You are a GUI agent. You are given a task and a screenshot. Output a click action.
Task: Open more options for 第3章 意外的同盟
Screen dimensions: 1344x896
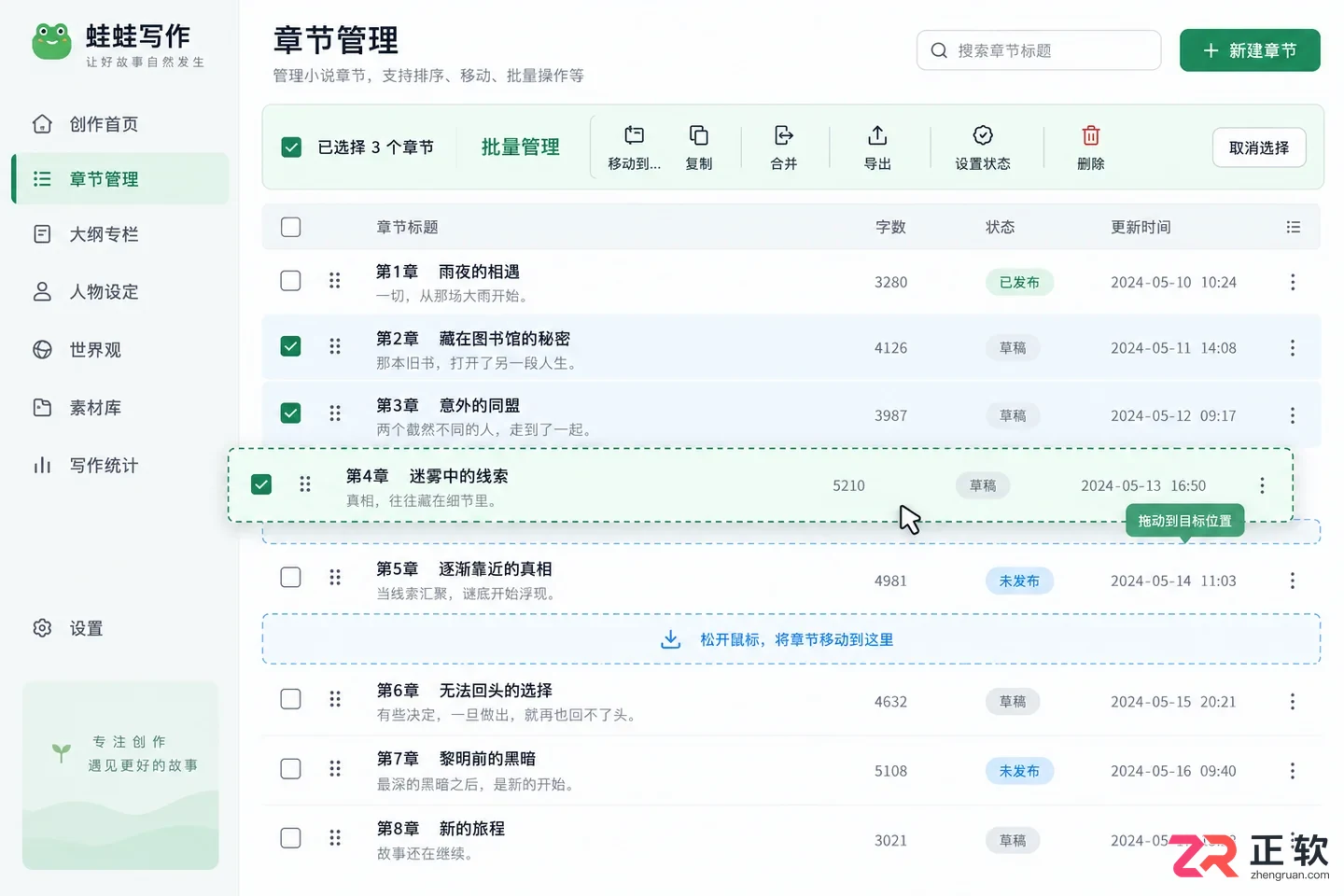click(x=1293, y=415)
